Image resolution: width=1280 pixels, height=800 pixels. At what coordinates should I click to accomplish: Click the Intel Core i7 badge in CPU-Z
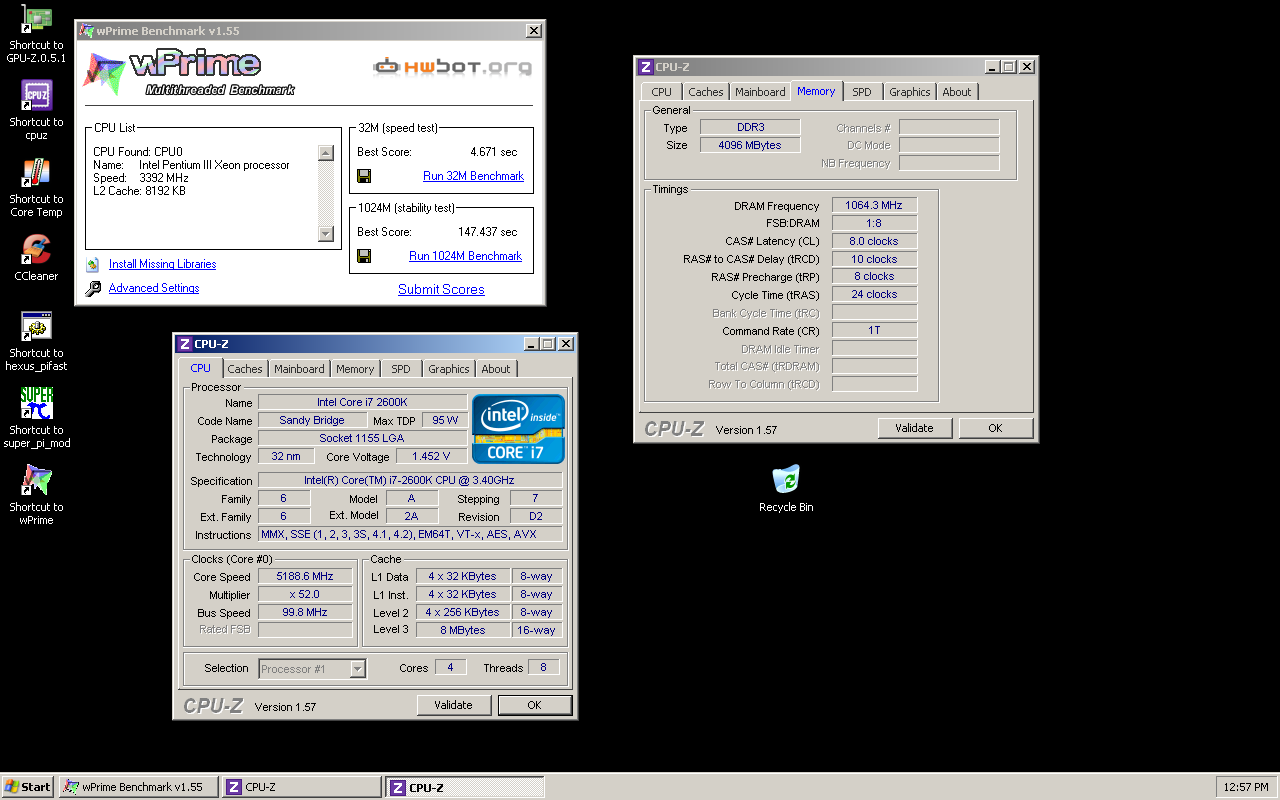pyautogui.click(x=518, y=429)
